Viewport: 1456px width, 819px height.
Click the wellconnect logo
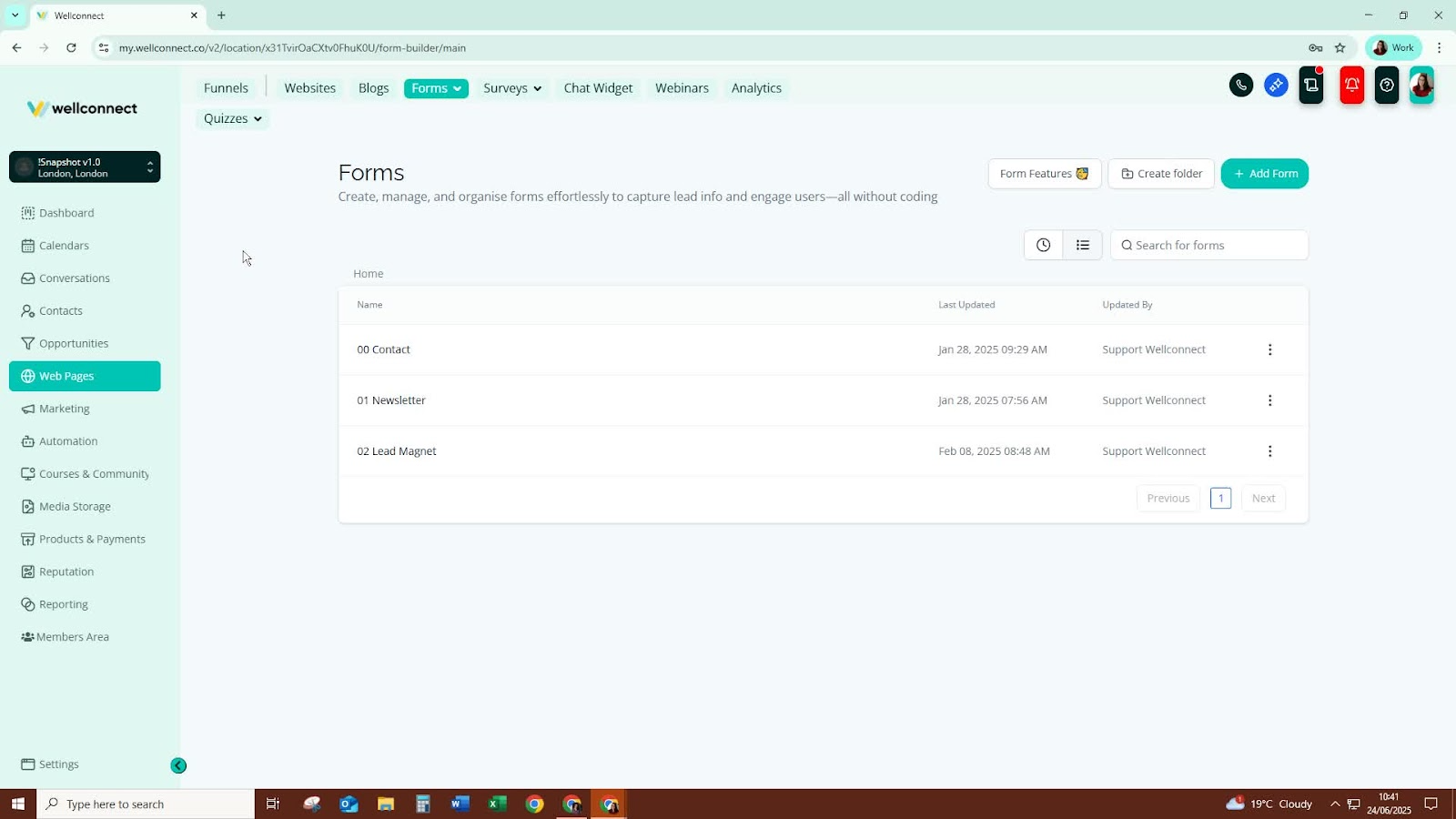point(82,108)
